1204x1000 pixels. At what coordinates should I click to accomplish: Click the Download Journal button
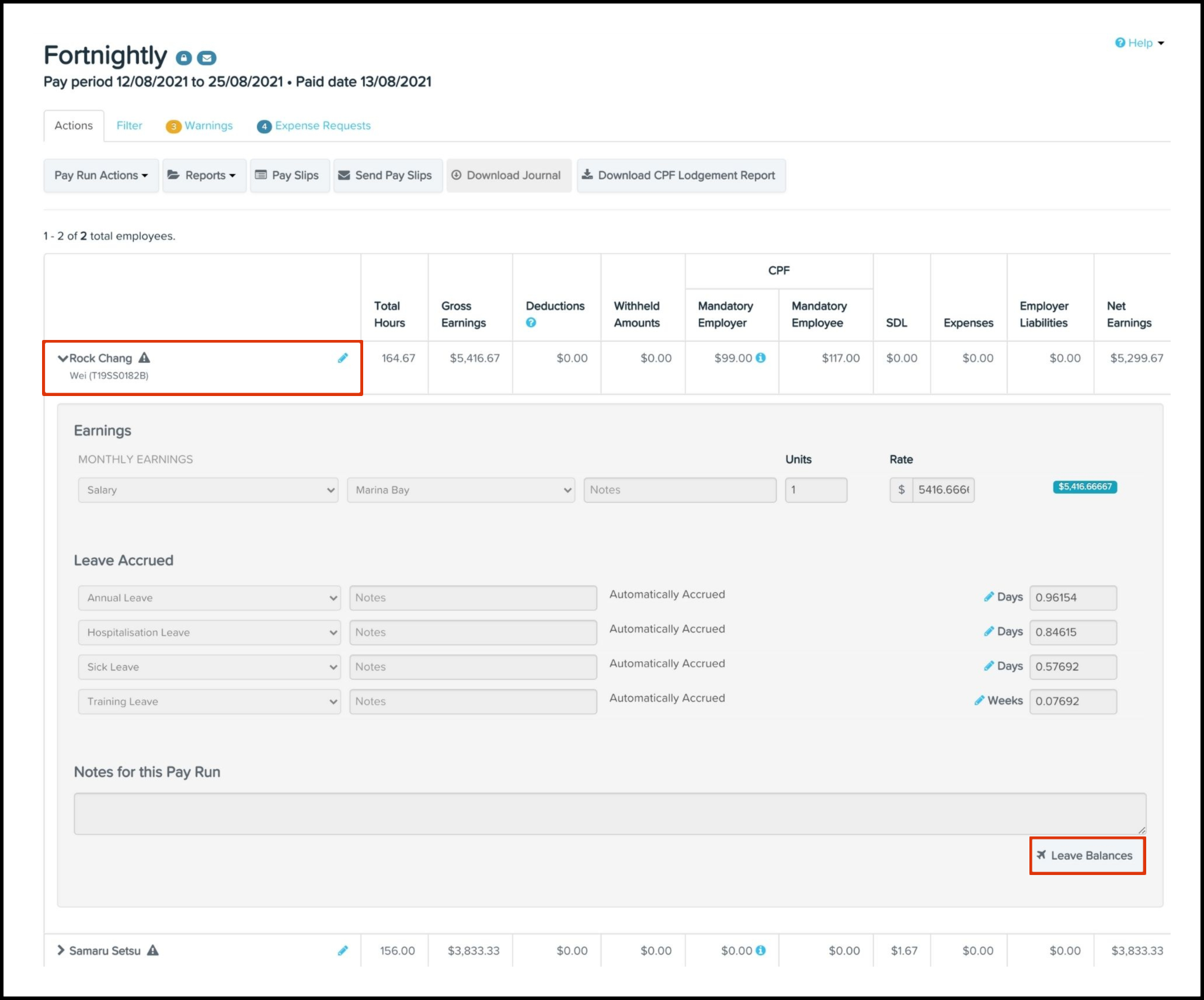pyautogui.click(x=509, y=175)
